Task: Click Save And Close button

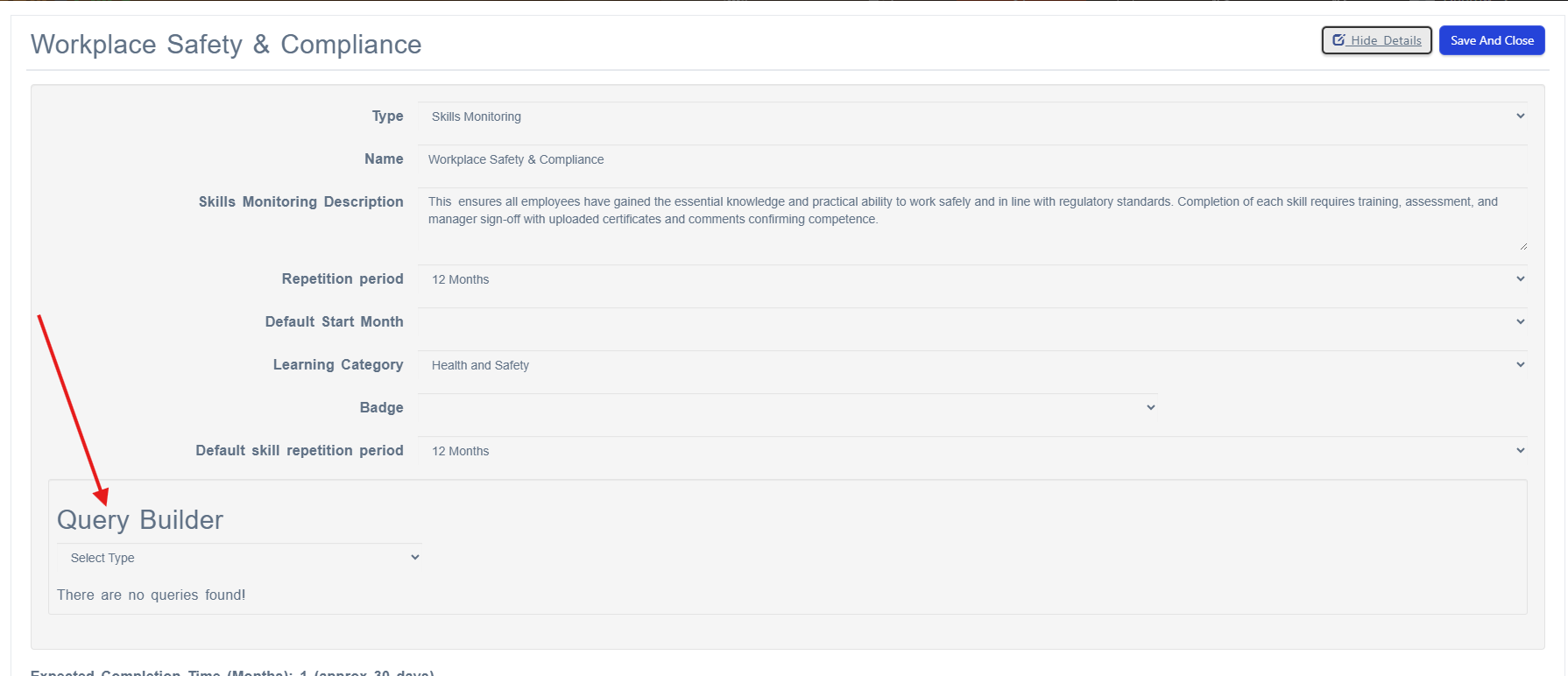Action: point(1492,40)
